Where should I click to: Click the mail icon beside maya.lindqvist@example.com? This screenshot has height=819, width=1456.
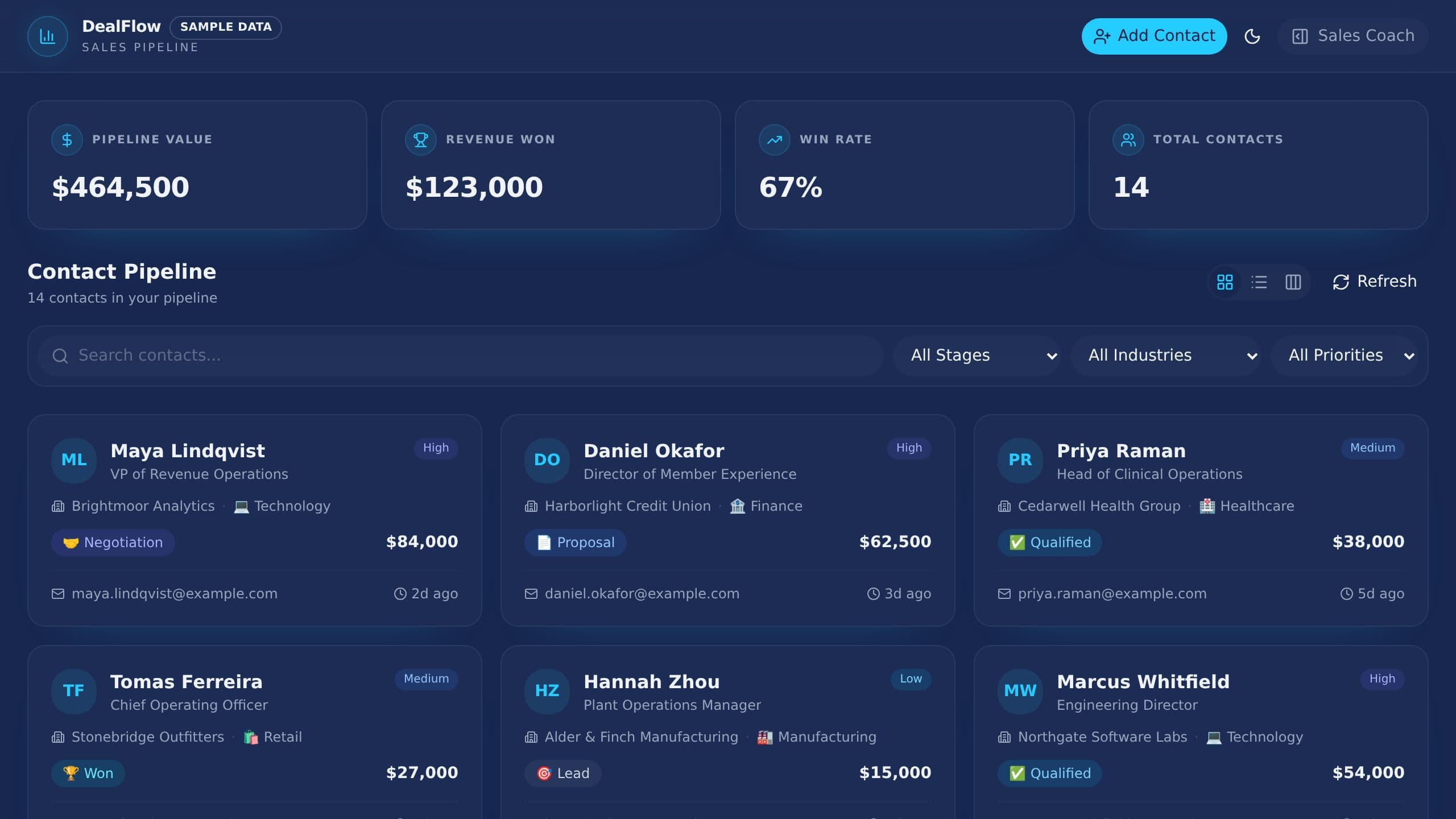pyautogui.click(x=58, y=594)
